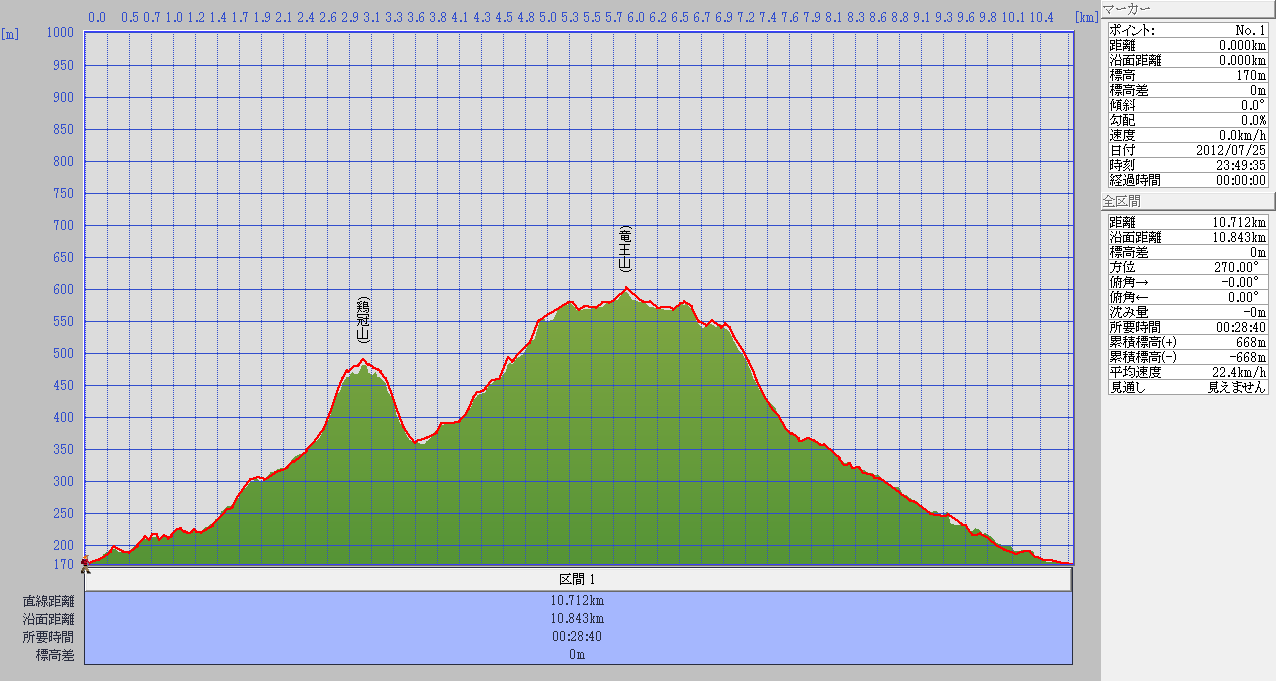Collapse the 全区間 panel header
Screen dimensions: 1276x681
click(1187, 201)
